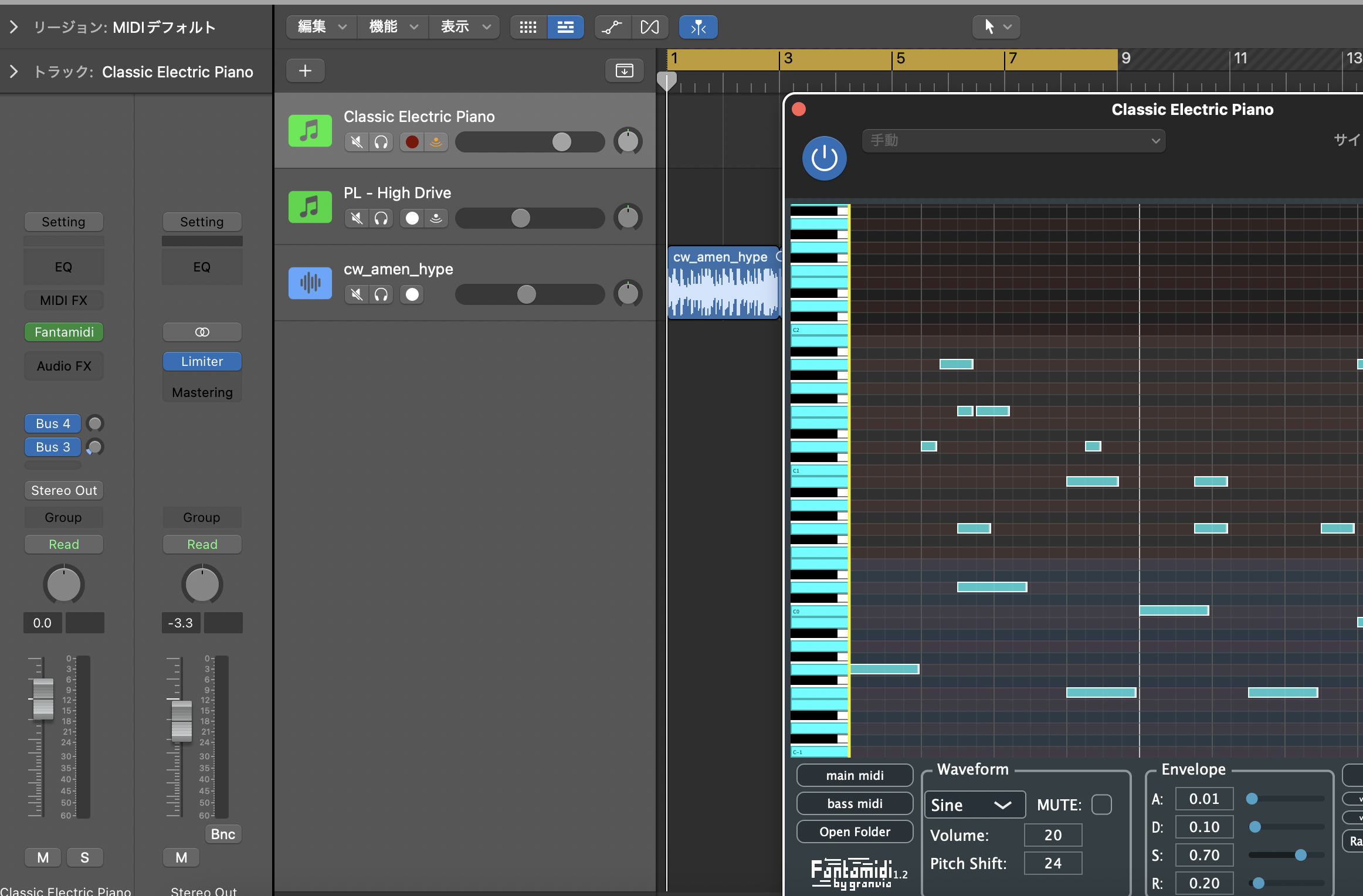Click the bass midi button
Screen dimensions: 1363x896
[855, 803]
